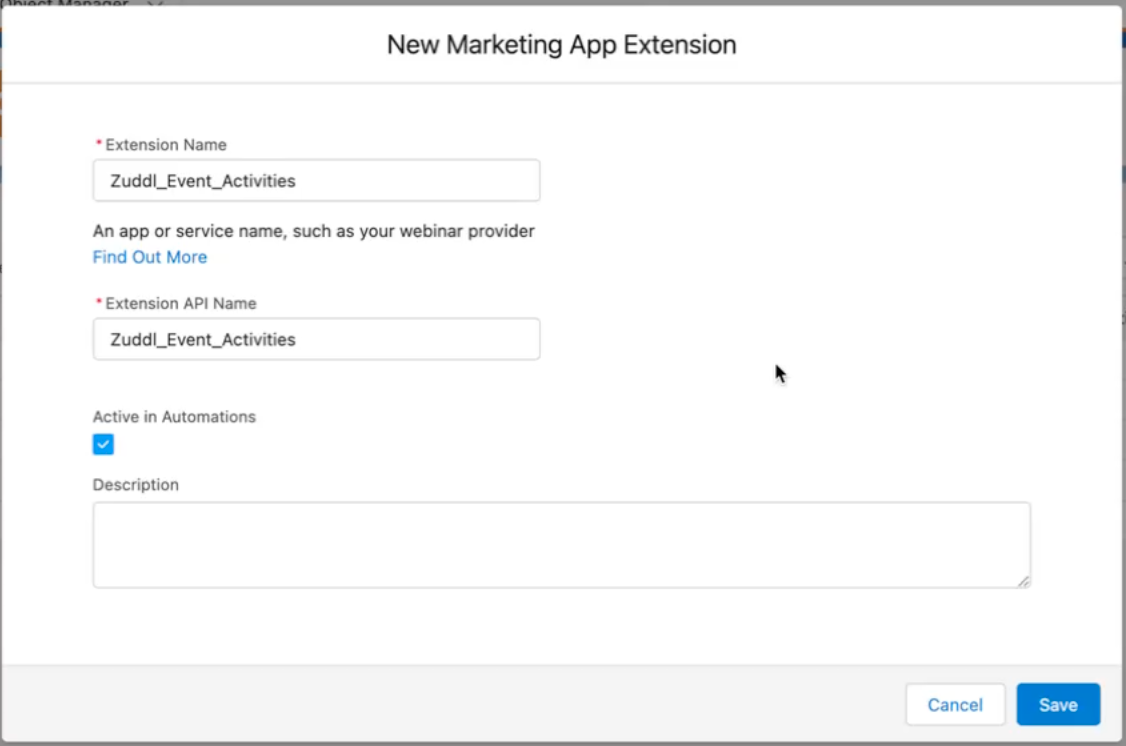The height and width of the screenshot is (746, 1126).
Task: Cancel creating the marketing app extension
Action: tap(955, 704)
